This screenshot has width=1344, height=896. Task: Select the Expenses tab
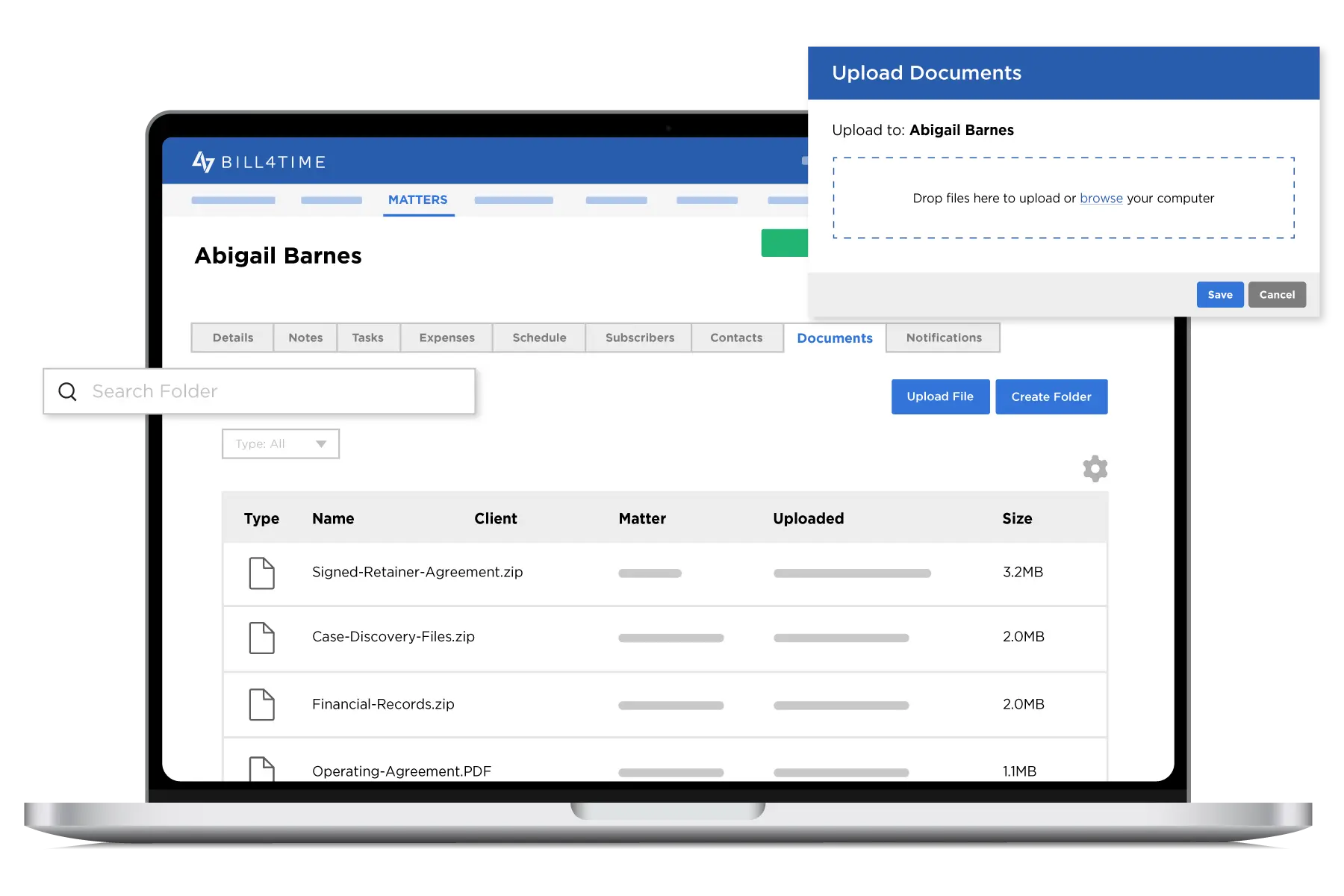(447, 337)
